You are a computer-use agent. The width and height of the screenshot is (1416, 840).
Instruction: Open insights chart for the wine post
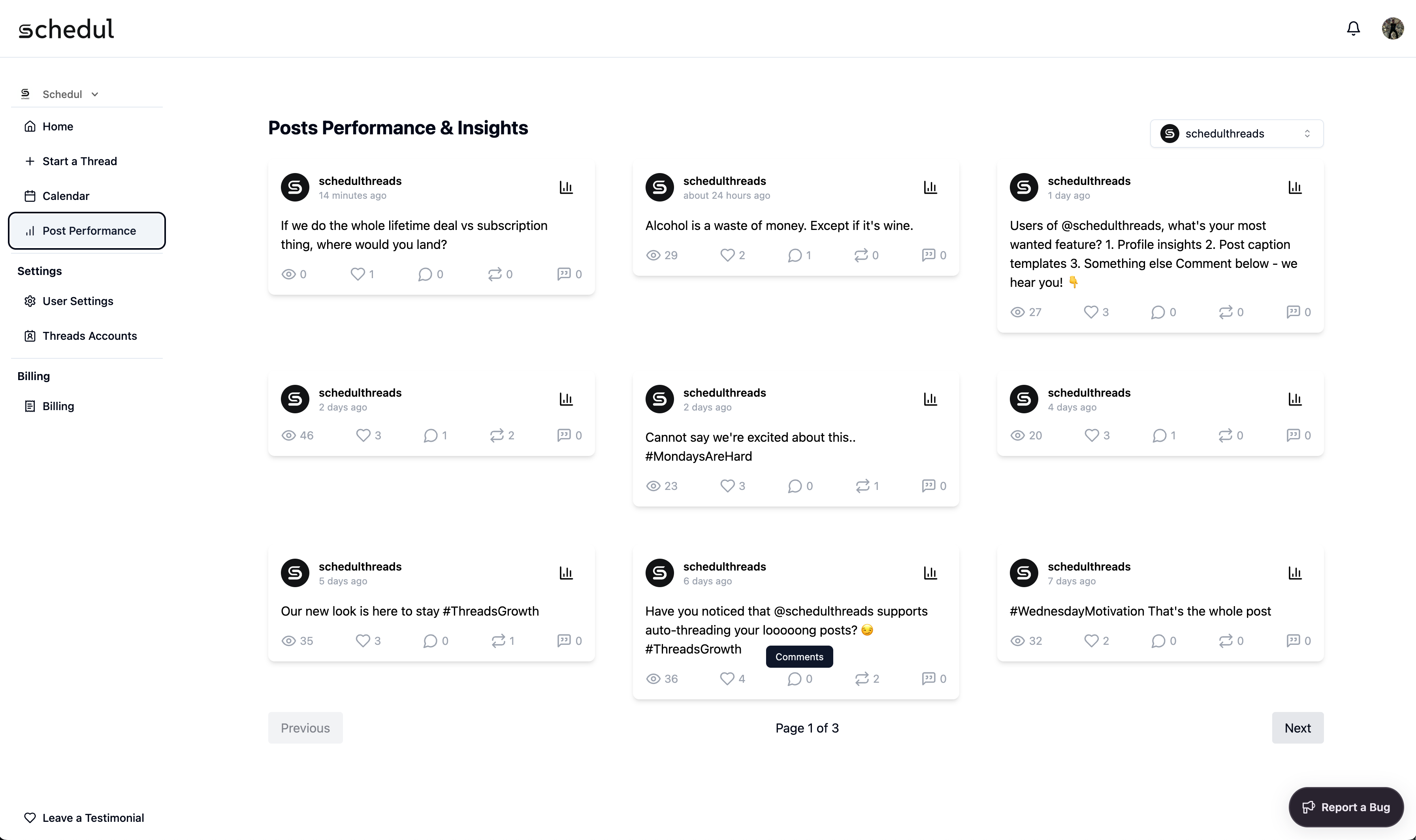[x=930, y=187]
